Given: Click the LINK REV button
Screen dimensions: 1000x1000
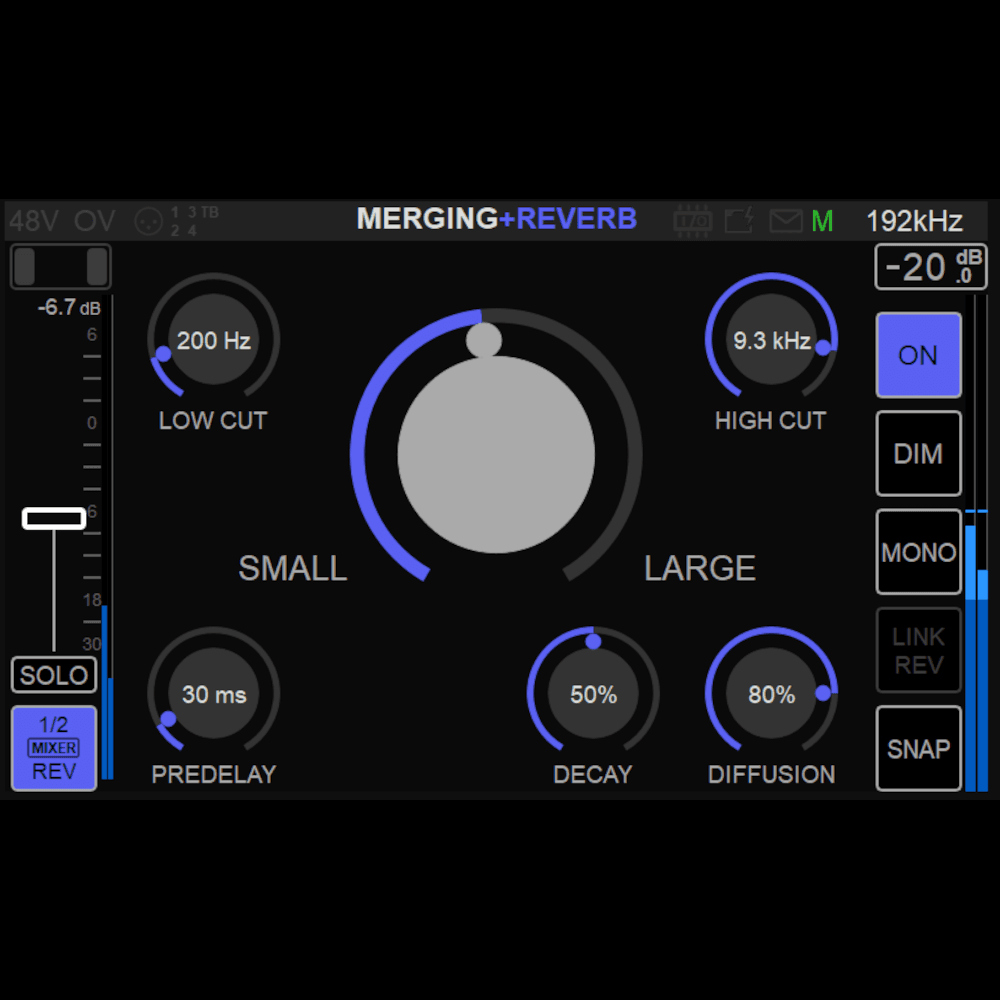Looking at the screenshot, I should 918,650.
